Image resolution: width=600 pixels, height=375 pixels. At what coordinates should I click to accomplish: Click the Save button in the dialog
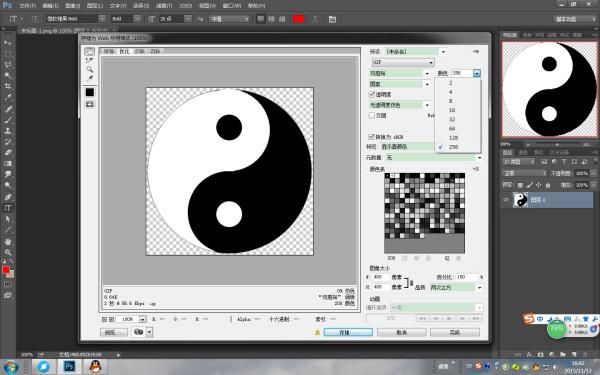click(348, 333)
